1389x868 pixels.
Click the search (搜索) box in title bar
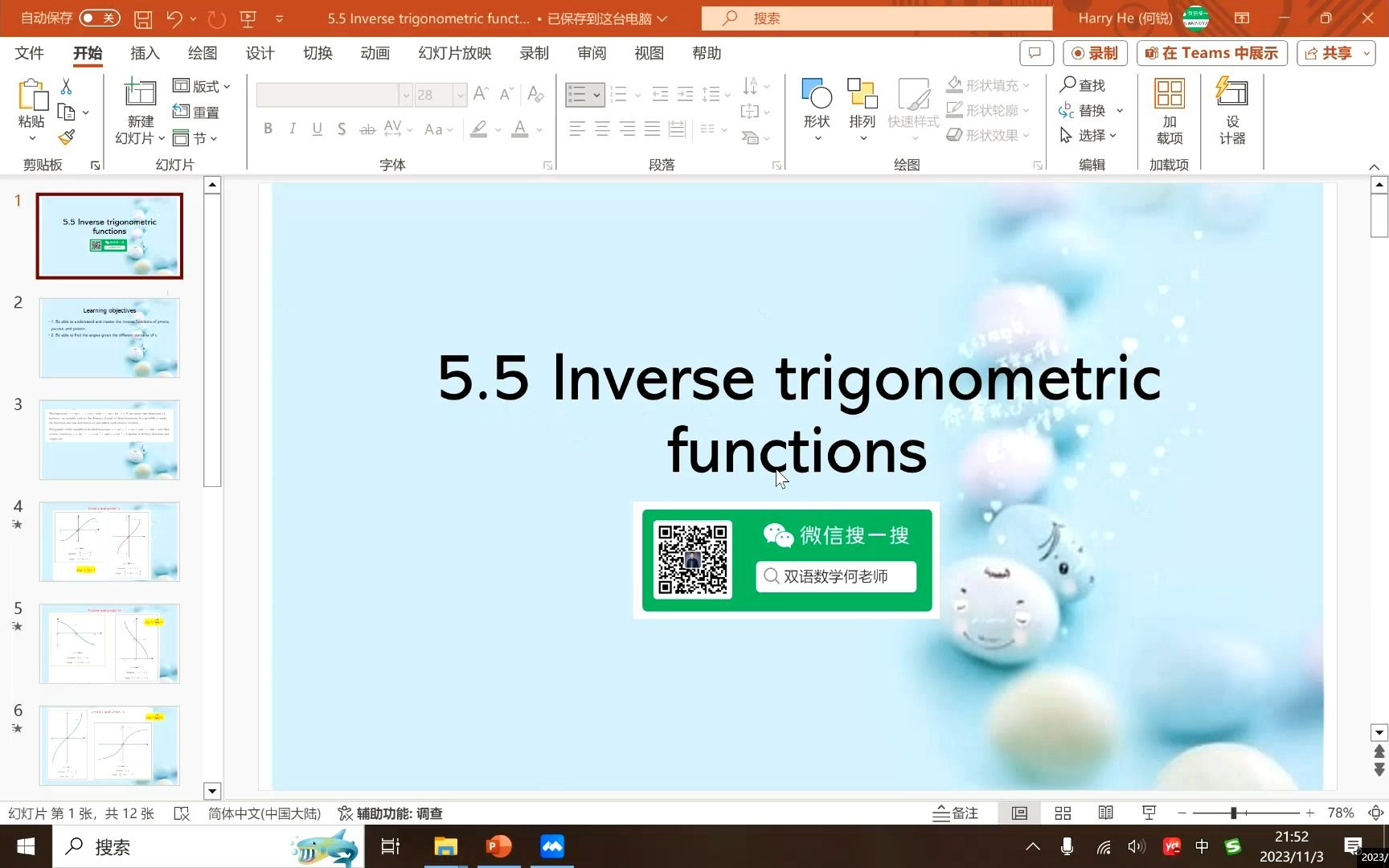pos(876,18)
